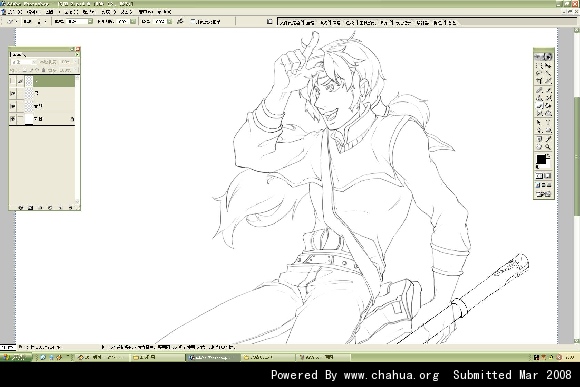Hide the locked background layer
Screen dimensions: 580x387
coord(13,119)
